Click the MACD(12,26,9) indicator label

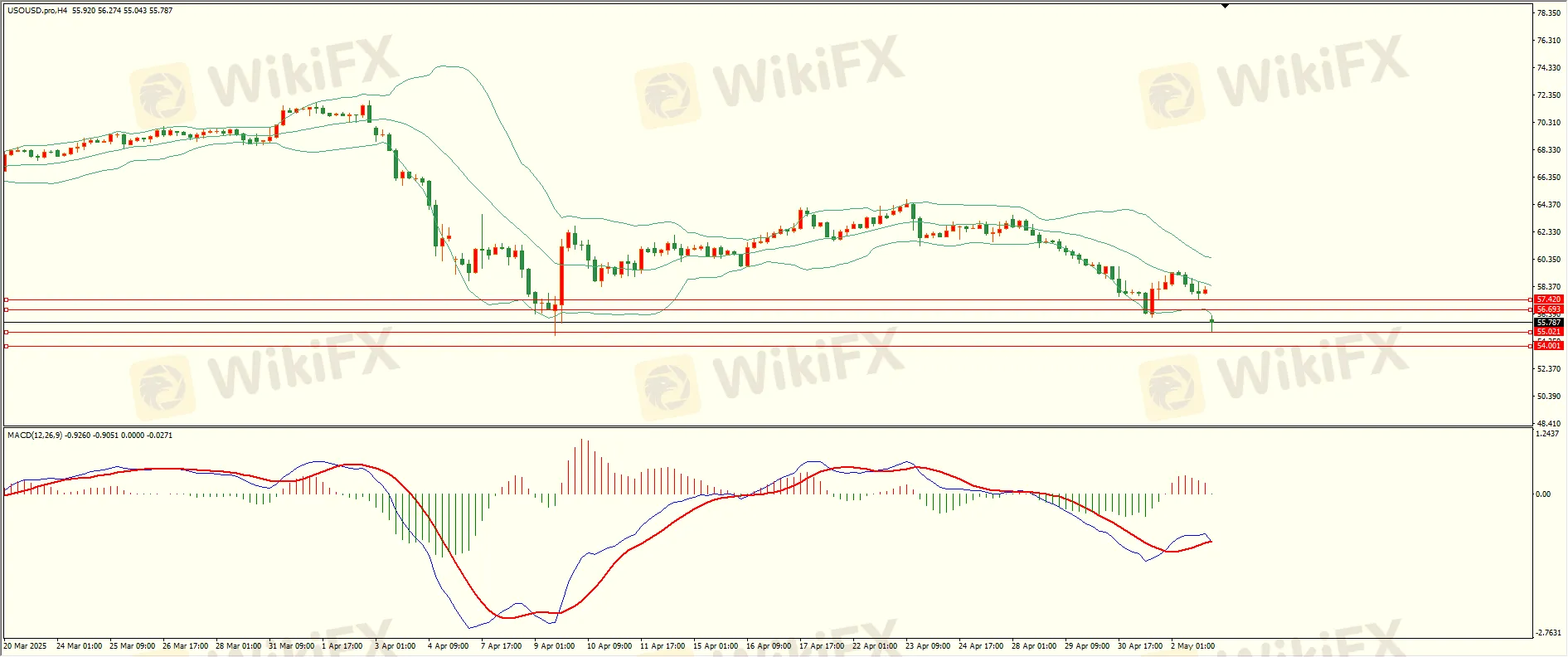coord(34,436)
